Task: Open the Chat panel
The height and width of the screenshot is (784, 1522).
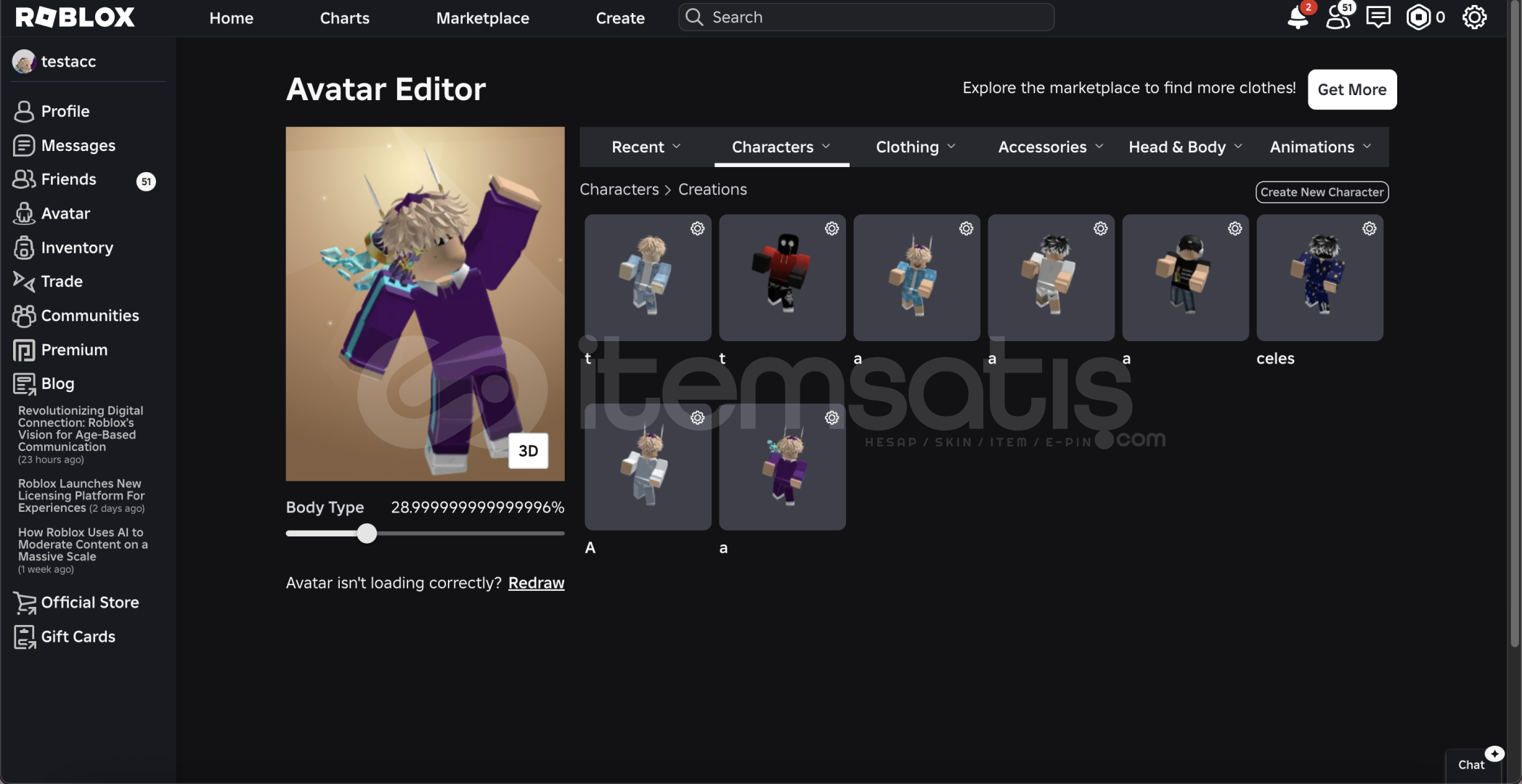Action: [1472, 765]
